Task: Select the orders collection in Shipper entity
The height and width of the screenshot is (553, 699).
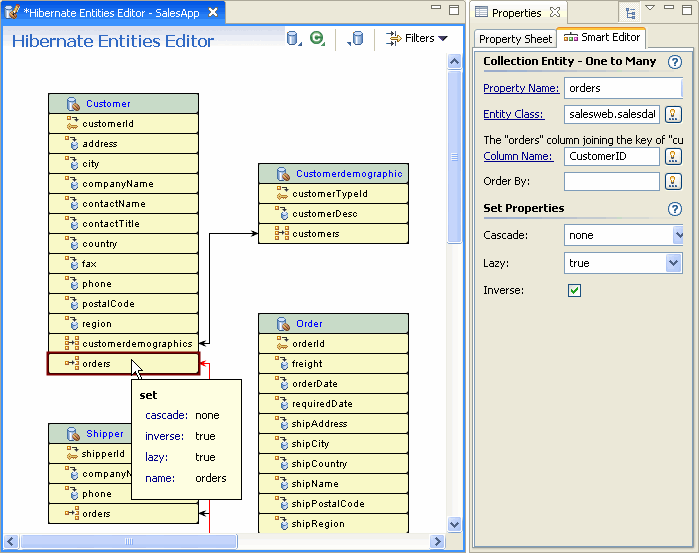Action: 123,514
